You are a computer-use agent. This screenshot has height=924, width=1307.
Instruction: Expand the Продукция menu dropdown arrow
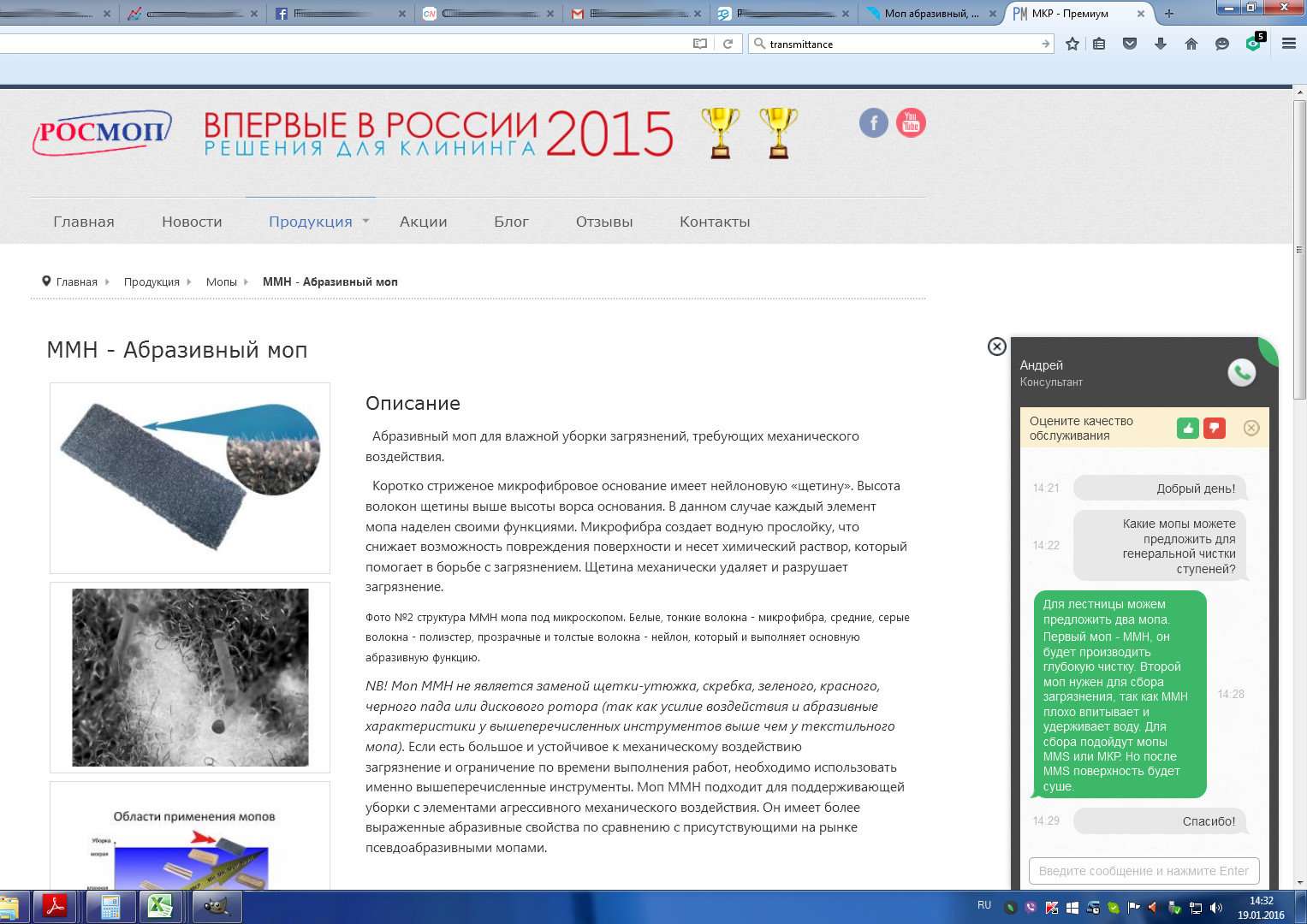(x=365, y=221)
